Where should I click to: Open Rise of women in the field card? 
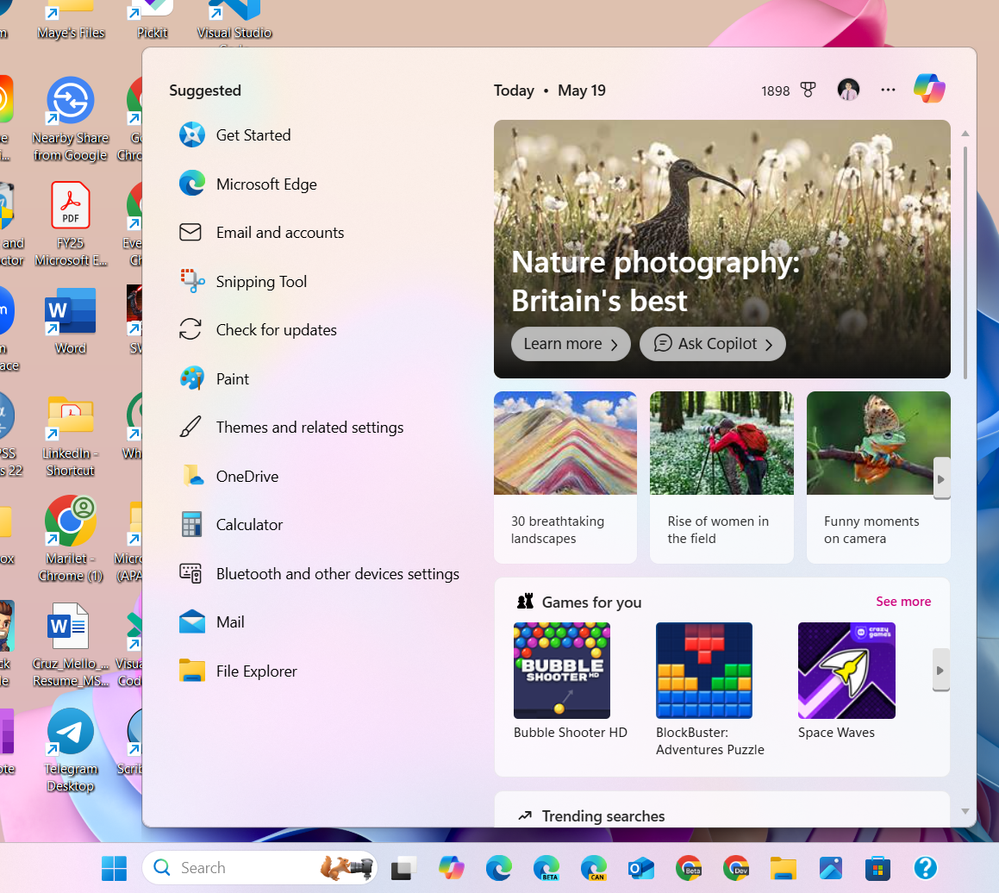click(x=722, y=477)
